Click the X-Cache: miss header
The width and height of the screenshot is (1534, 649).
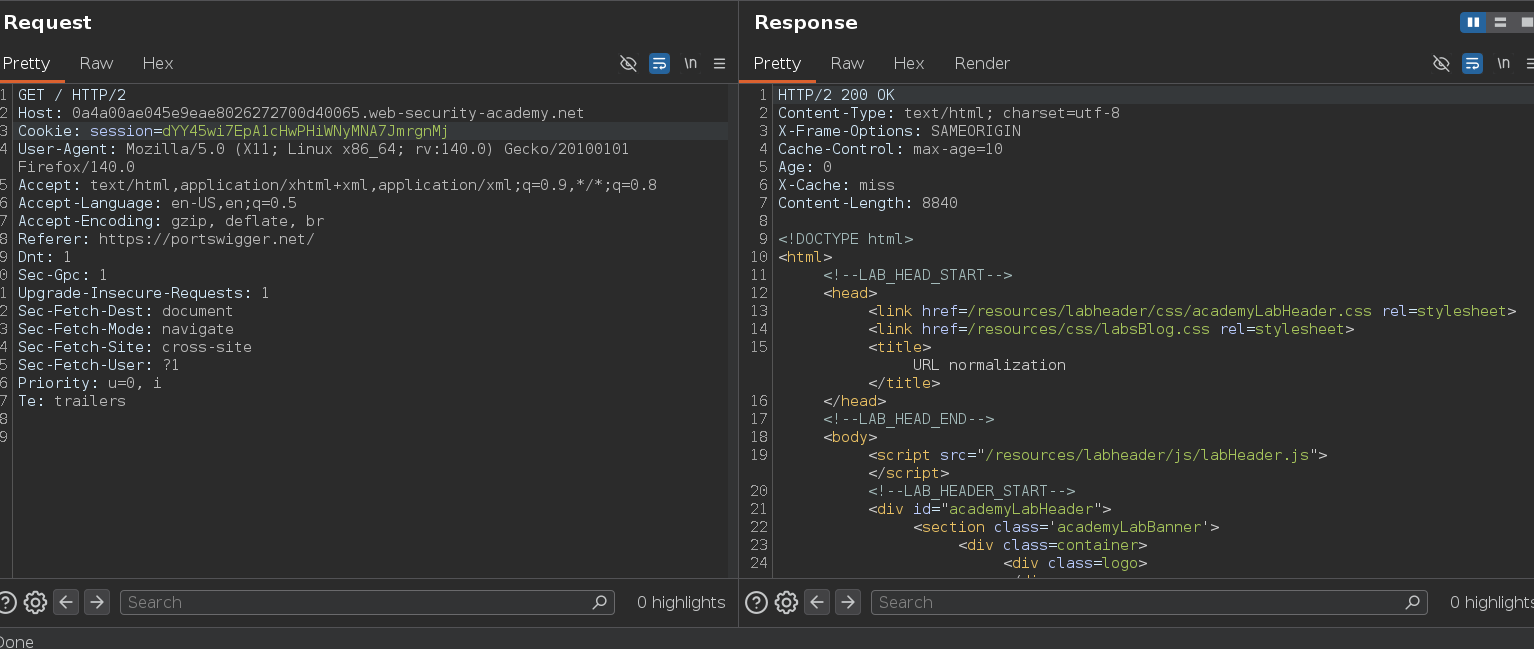[836, 185]
